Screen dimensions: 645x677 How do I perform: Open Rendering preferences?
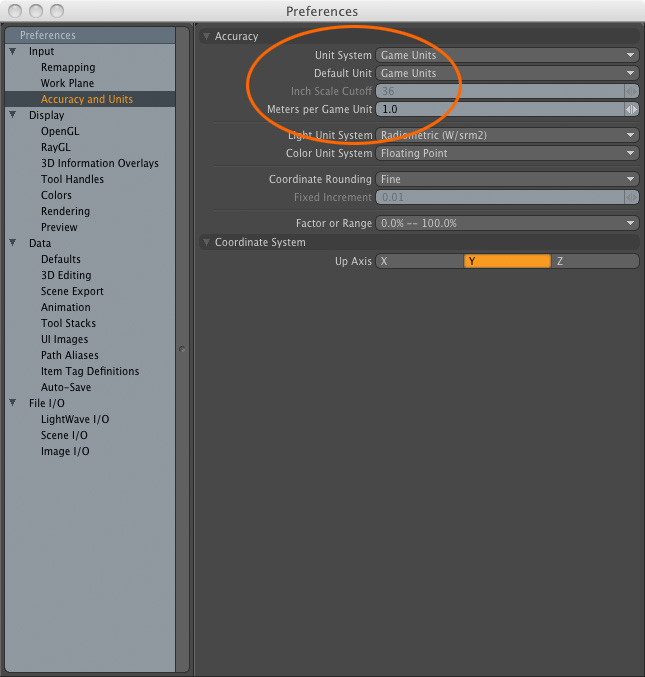tap(66, 211)
